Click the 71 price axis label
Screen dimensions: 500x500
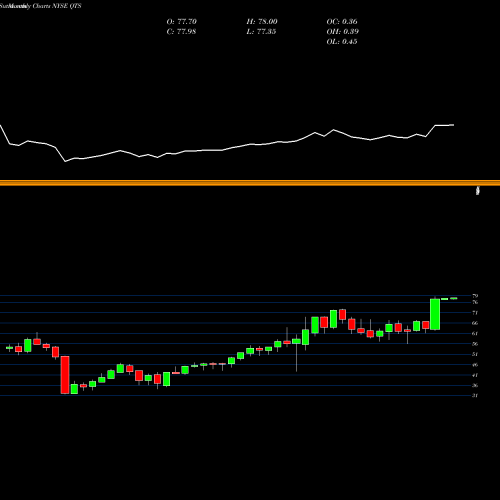[x=475, y=313]
